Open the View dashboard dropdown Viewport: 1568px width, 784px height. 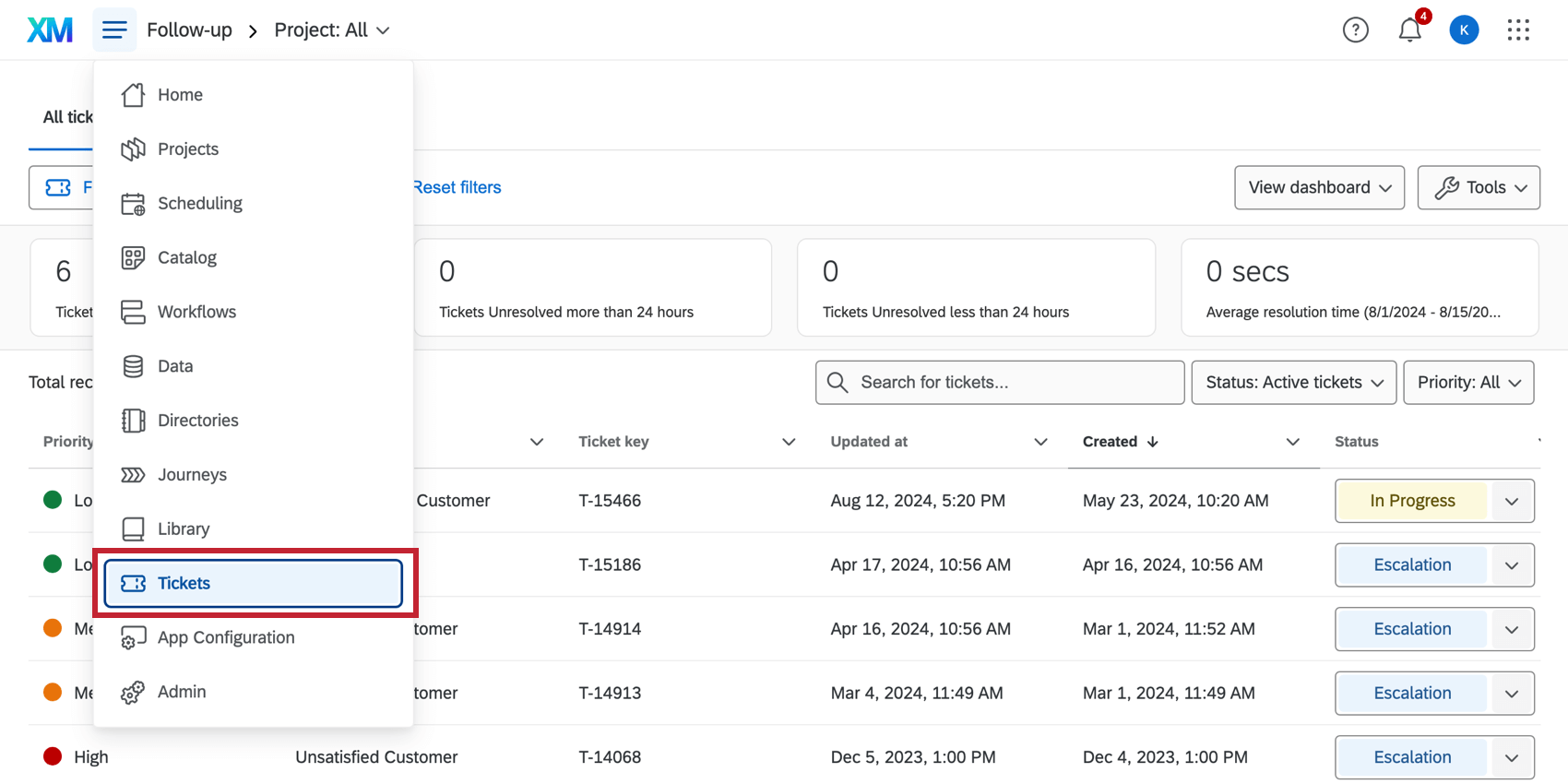pyautogui.click(x=1319, y=188)
